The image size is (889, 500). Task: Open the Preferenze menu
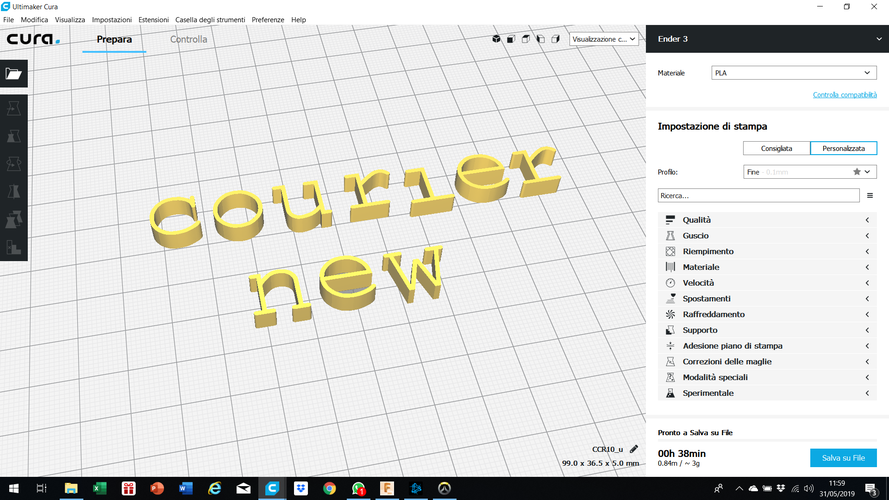point(268,19)
